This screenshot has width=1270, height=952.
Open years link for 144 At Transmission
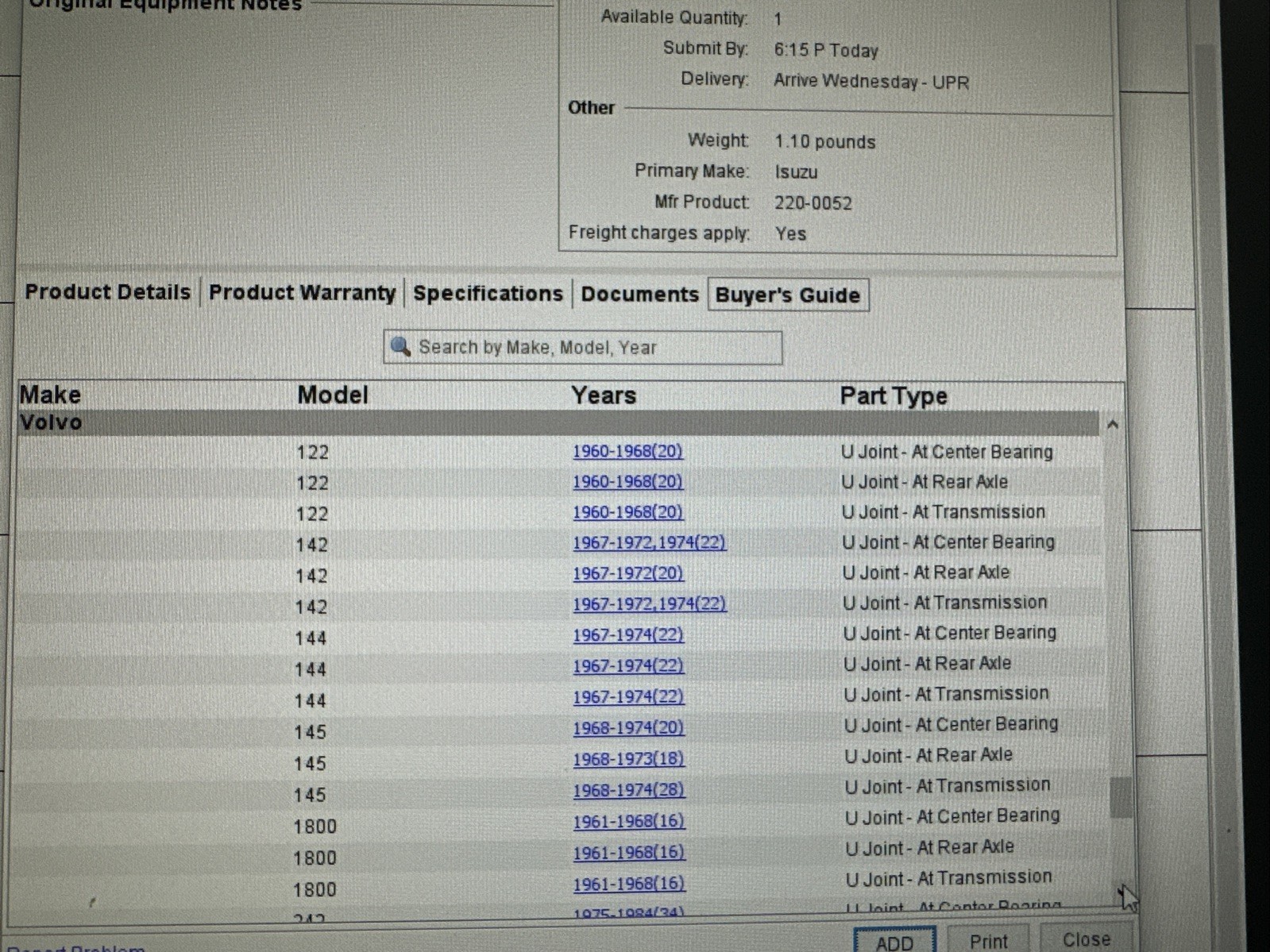[x=628, y=696]
